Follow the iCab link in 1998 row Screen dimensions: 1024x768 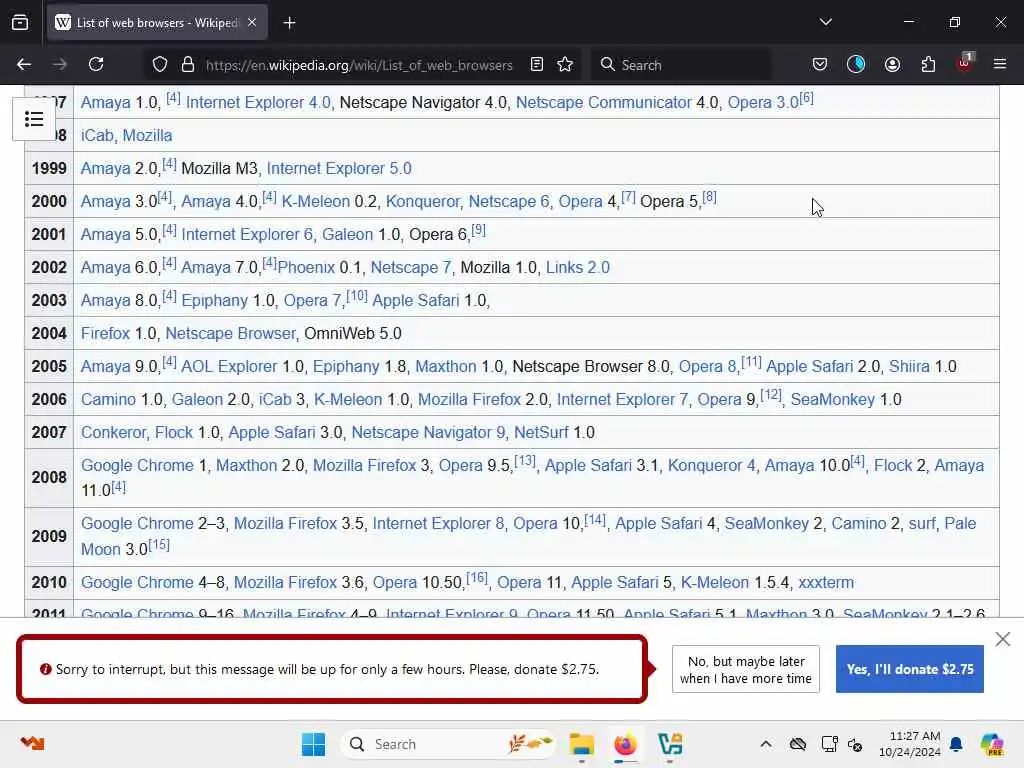point(97,136)
